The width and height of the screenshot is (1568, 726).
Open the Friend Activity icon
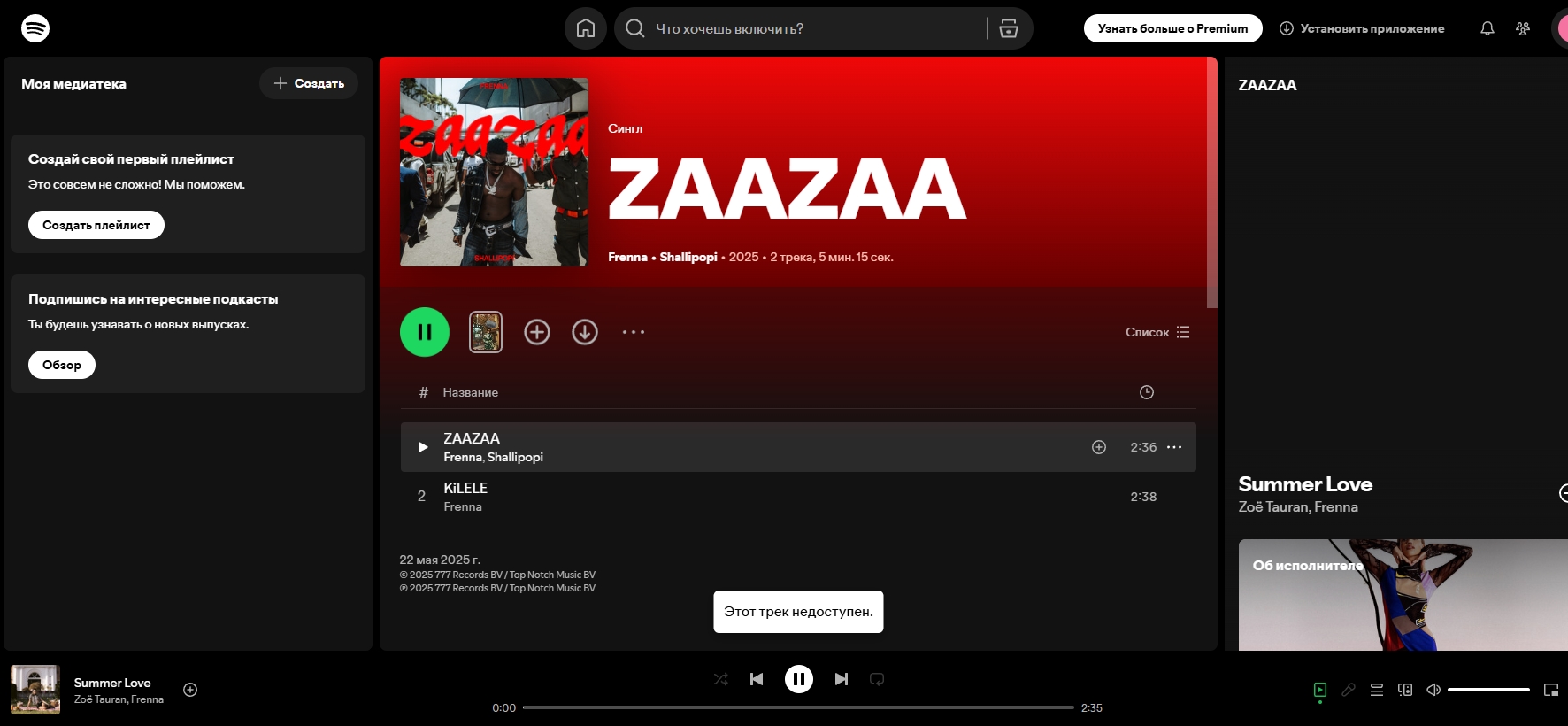1522,28
